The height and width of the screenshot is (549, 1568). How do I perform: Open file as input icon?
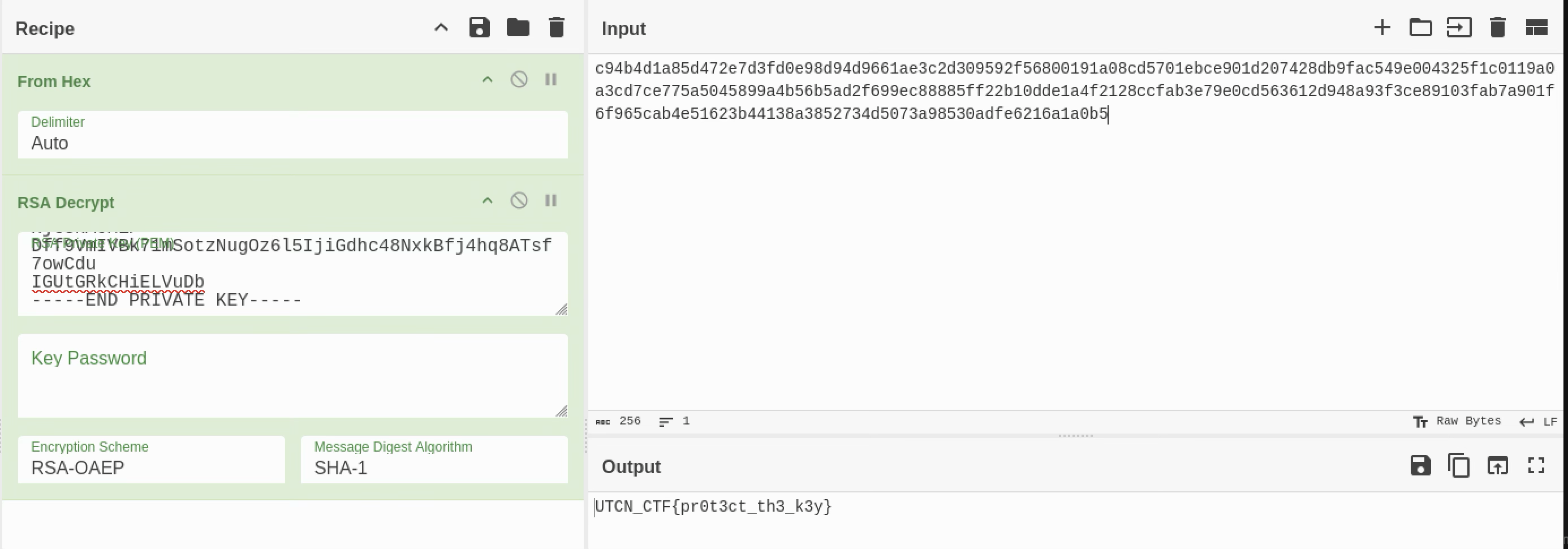point(1459,27)
